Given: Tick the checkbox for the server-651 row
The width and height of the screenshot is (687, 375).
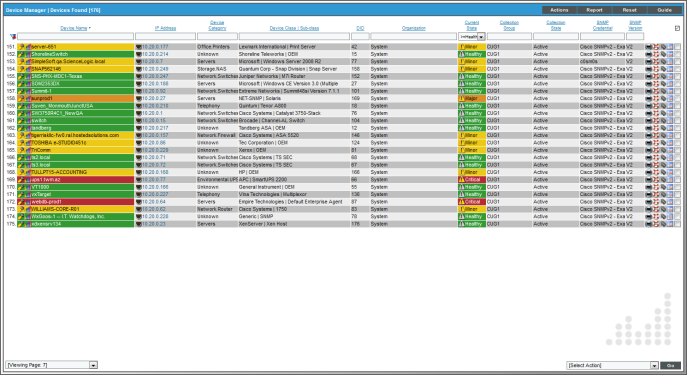Looking at the screenshot, I should [x=677, y=47].
